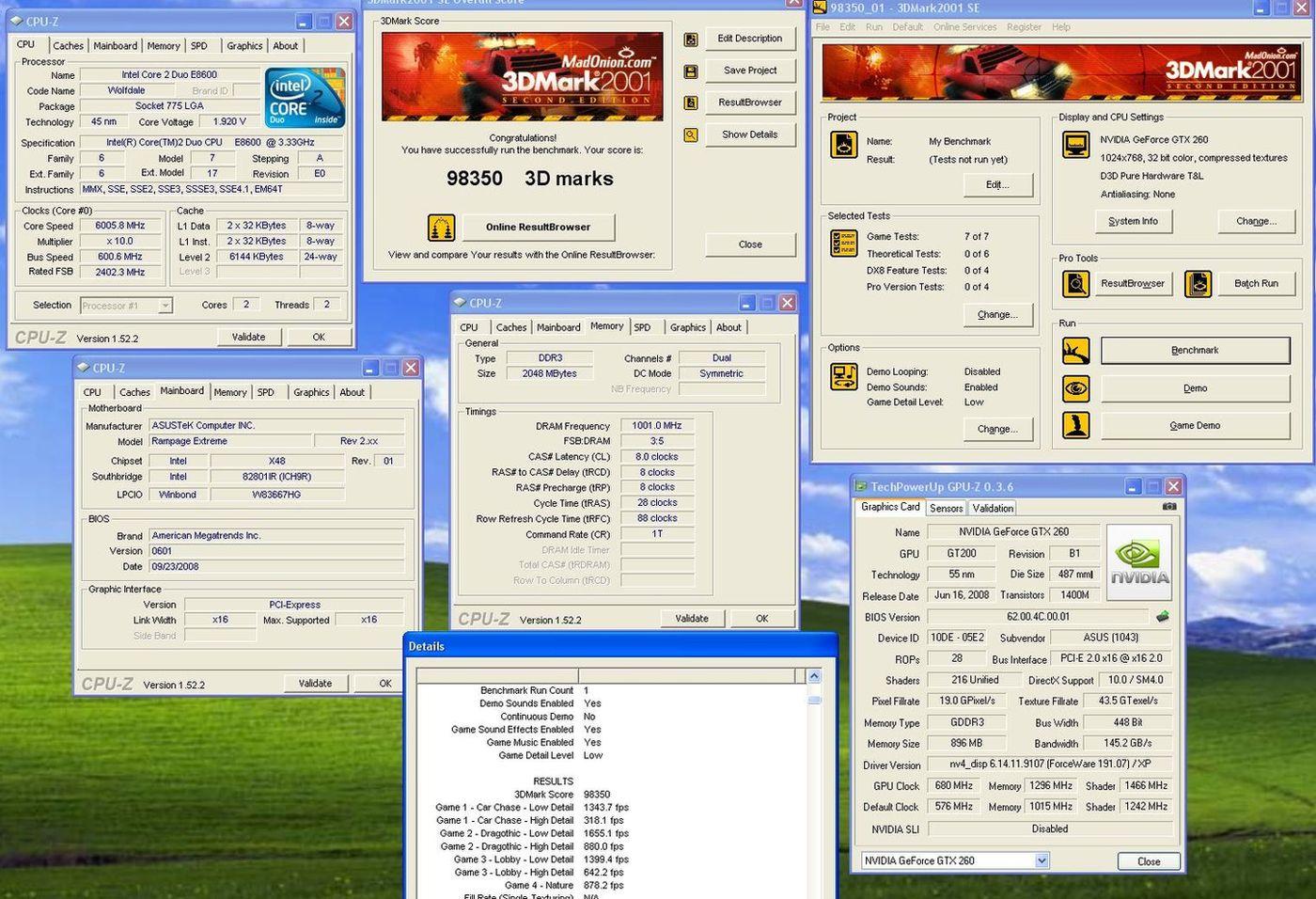This screenshot has height=899, width=1316.
Task: Click the GPU Clock 680 MHz field
Action: [953, 785]
